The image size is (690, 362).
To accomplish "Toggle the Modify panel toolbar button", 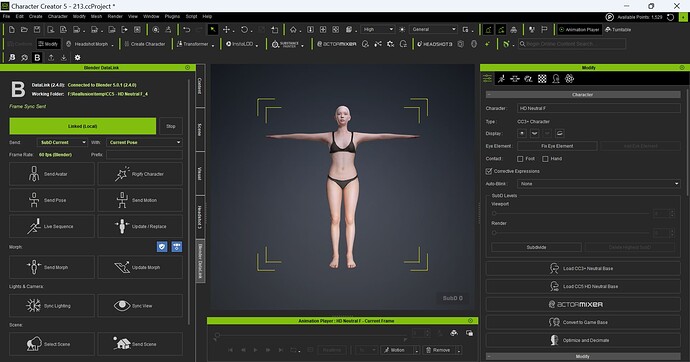I will [48, 44].
